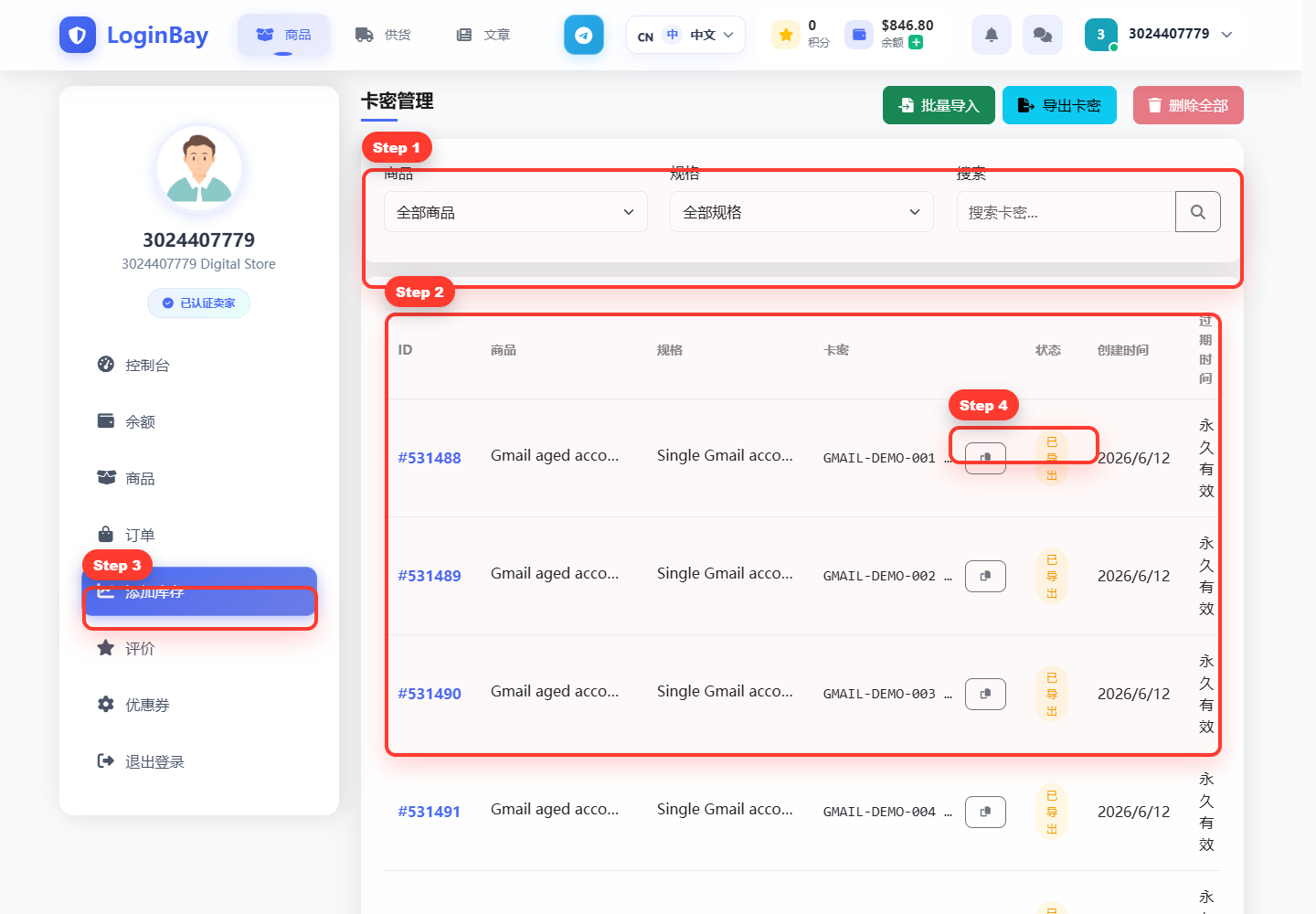Screen dimensions: 1316x914
Task: Click 退出登录 to log out
Action: [x=199, y=761]
